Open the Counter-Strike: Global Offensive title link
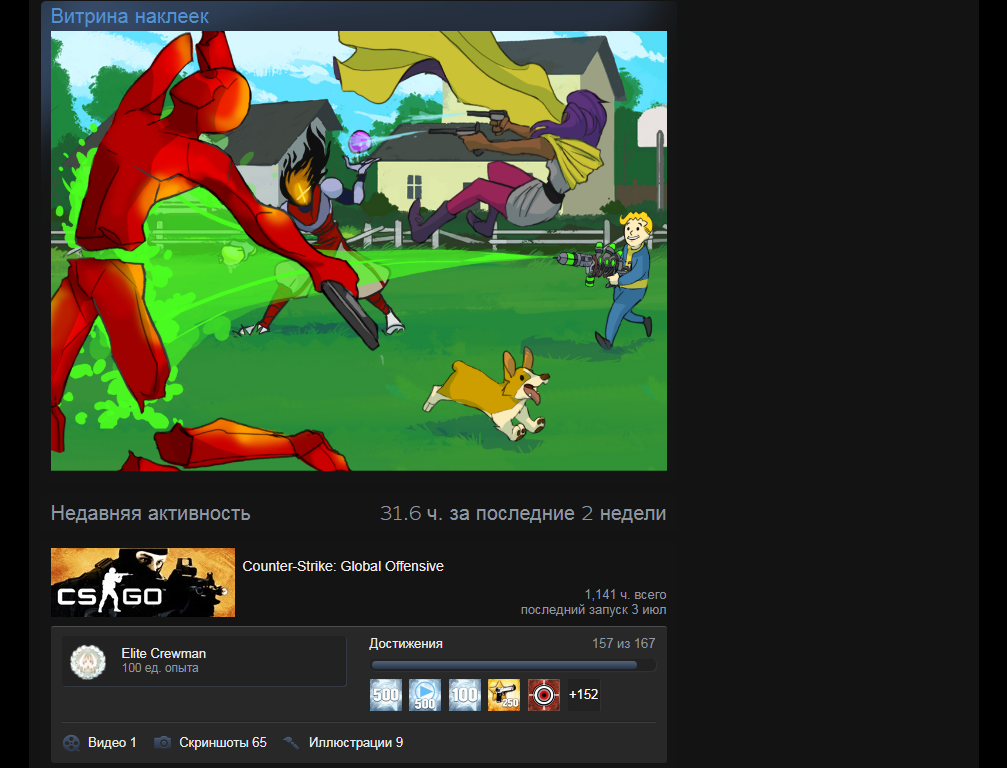The width and height of the screenshot is (1007, 768). [x=343, y=566]
